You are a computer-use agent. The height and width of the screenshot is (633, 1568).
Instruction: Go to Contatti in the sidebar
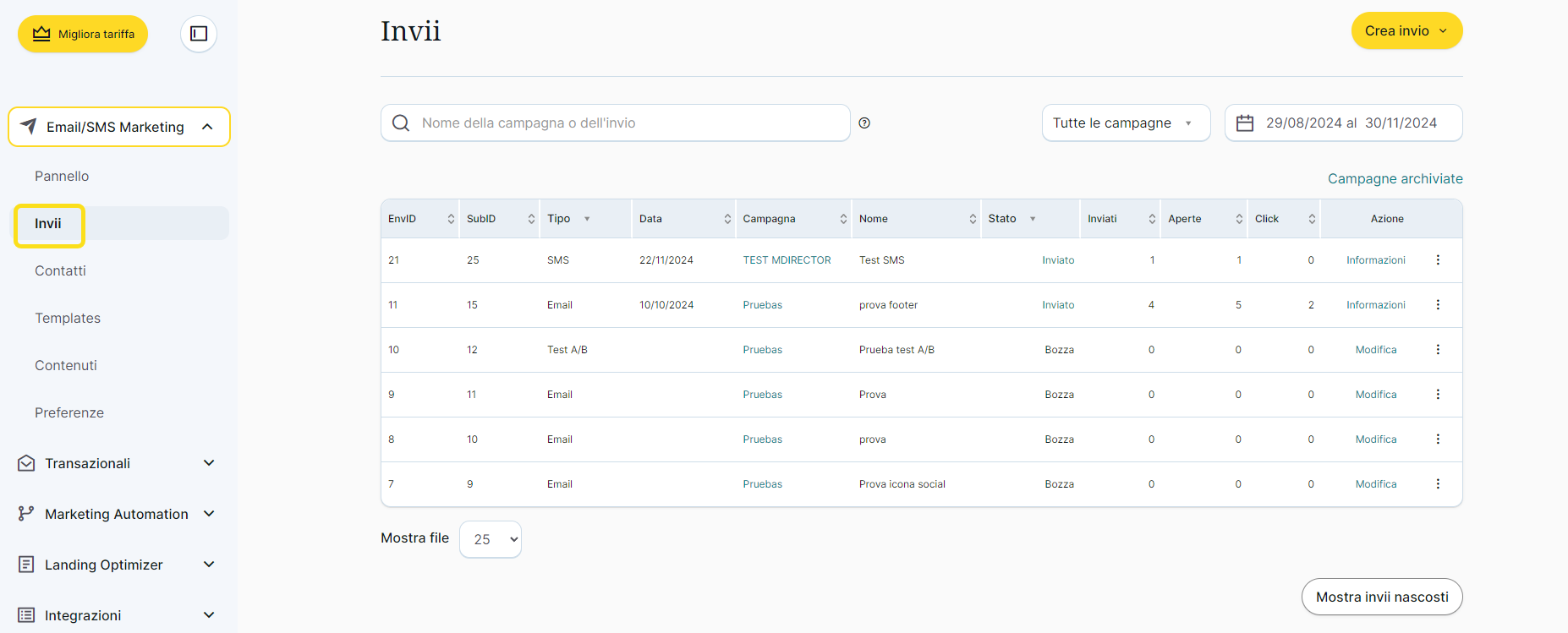coord(60,270)
